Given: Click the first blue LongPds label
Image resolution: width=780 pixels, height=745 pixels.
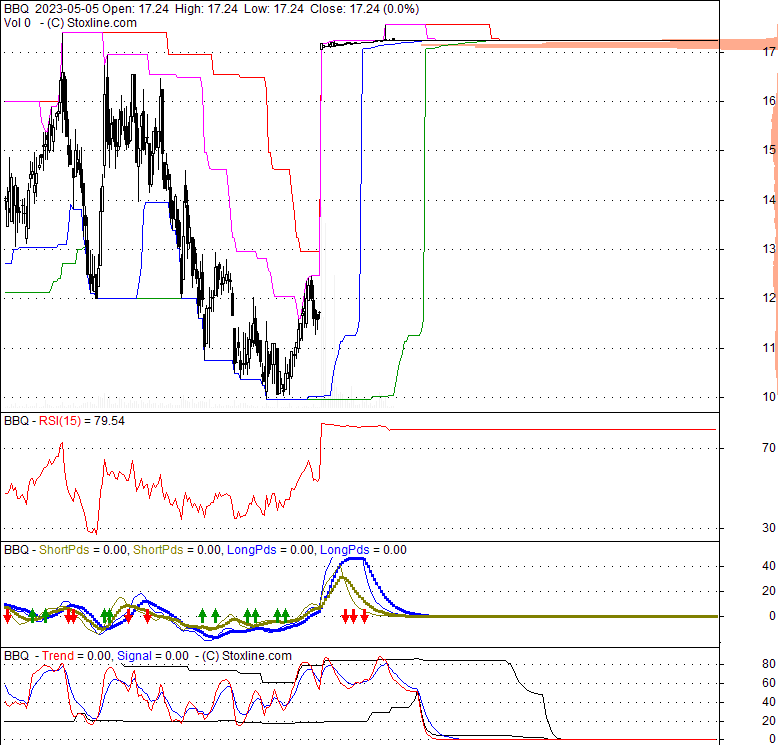Looking at the screenshot, I should coord(251,550).
